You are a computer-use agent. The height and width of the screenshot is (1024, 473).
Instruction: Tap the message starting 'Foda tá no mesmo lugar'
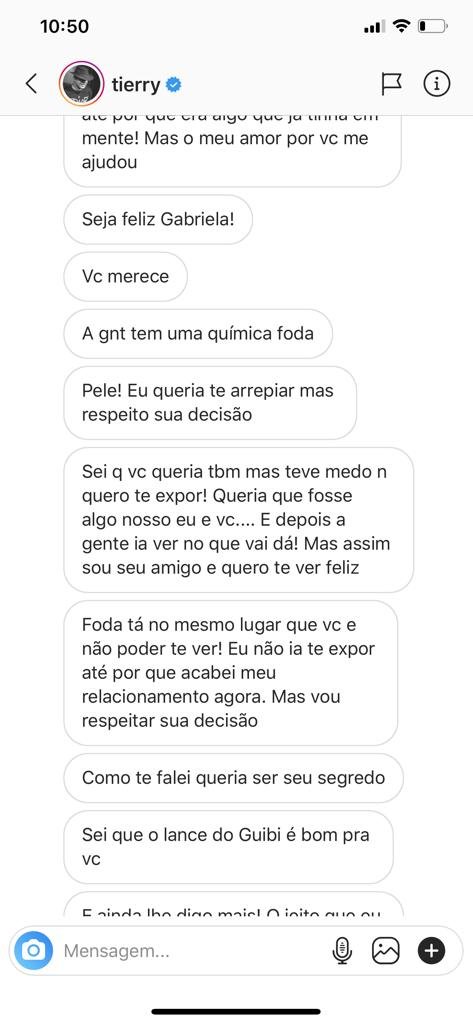pos(231,673)
